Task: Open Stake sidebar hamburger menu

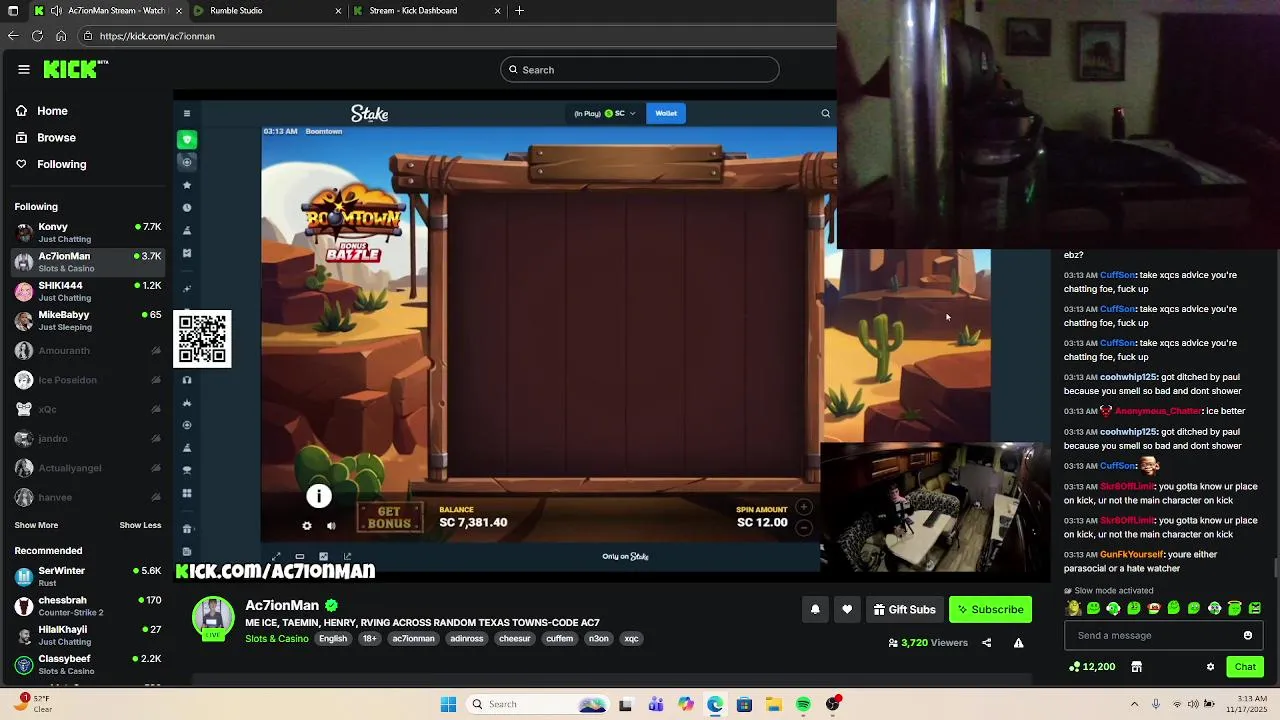Action: (x=187, y=114)
